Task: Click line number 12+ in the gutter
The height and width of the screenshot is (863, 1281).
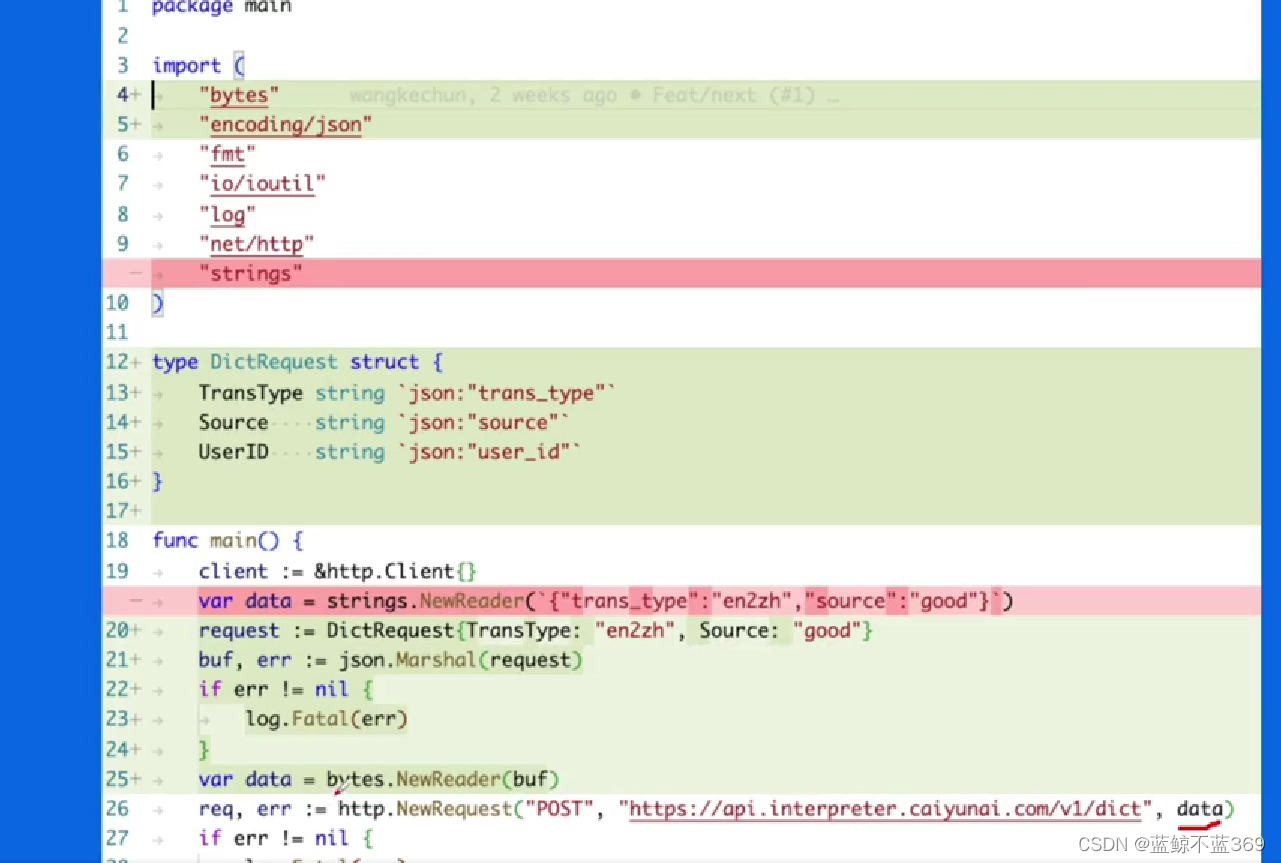Action: click(123, 362)
